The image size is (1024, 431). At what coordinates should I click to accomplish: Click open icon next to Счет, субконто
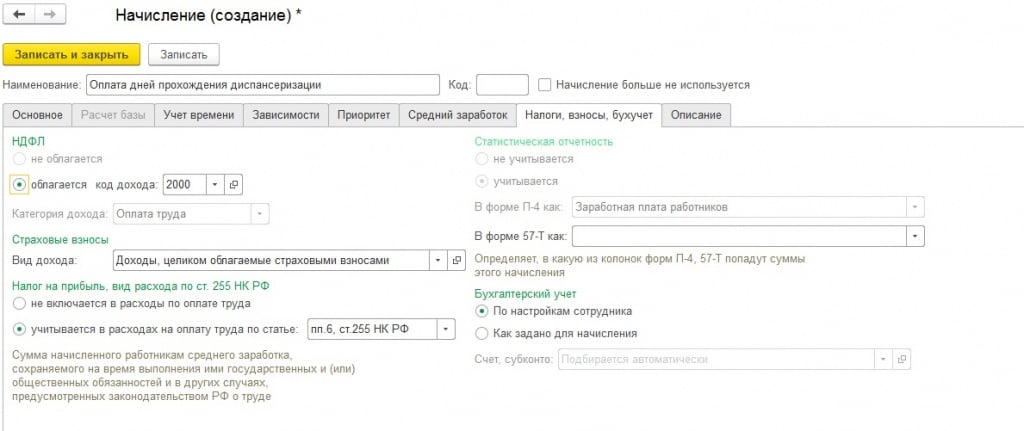(x=902, y=359)
